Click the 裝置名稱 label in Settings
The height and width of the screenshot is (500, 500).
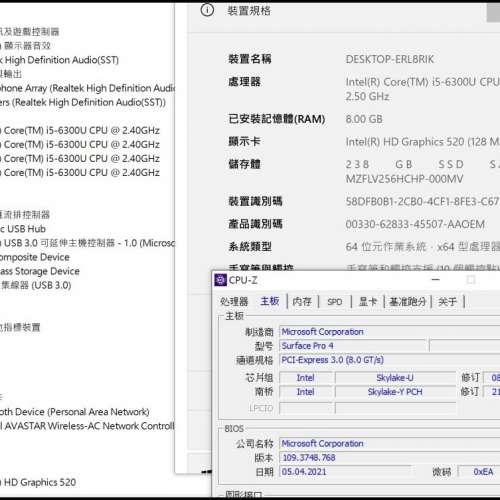[250, 59]
